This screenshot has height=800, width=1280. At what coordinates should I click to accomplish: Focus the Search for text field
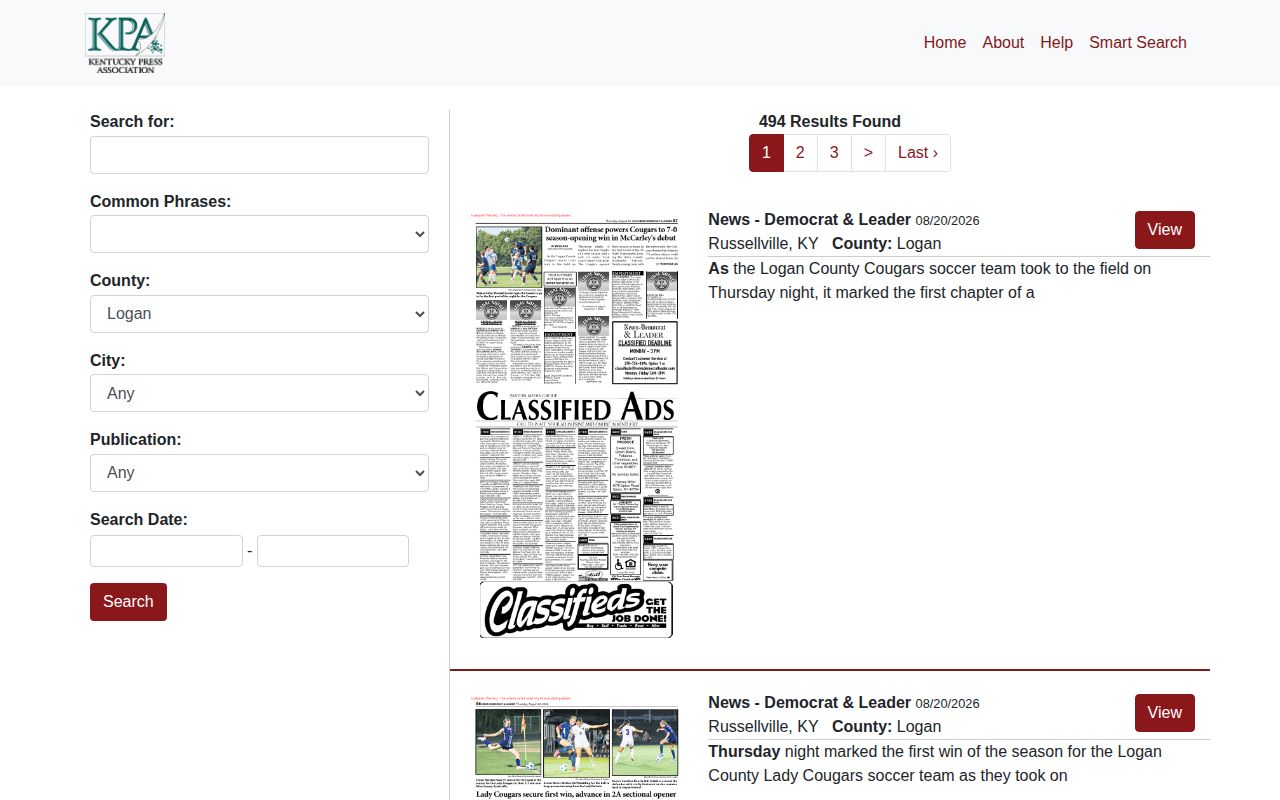pyautogui.click(x=259, y=155)
